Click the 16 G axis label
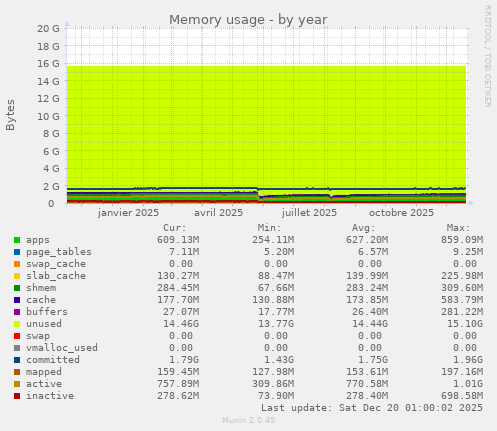The image size is (497, 431). (48, 64)
